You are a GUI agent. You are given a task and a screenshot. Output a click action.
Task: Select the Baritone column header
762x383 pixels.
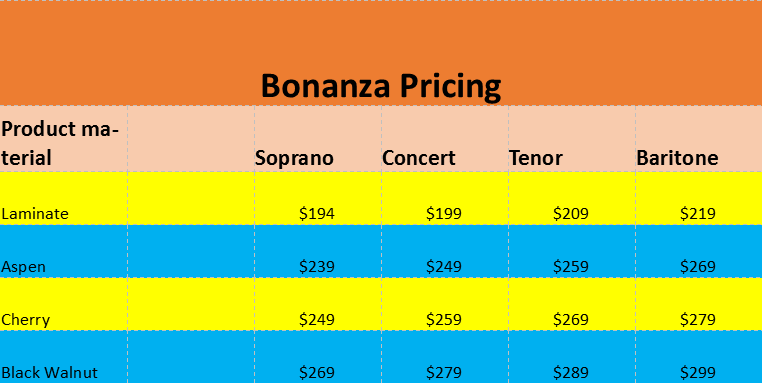699,139
